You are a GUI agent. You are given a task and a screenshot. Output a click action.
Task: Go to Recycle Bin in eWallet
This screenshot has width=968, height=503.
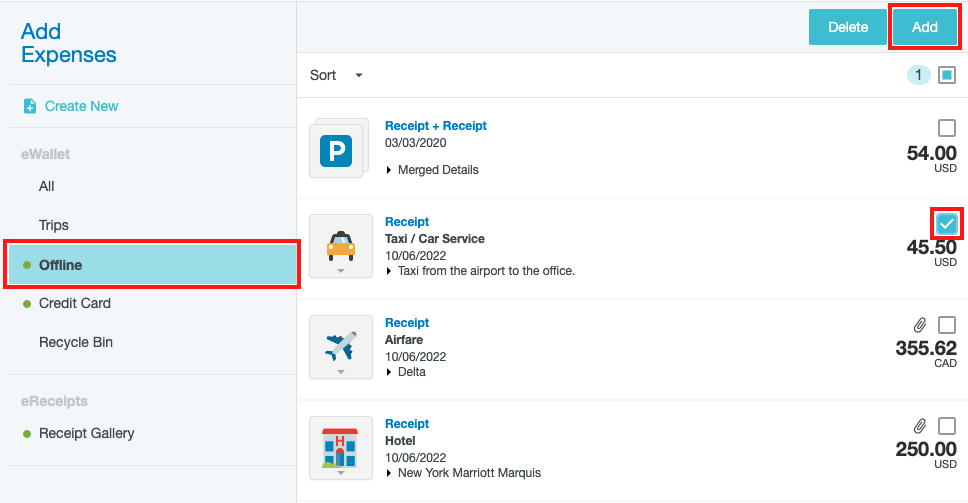click(76, 342)
